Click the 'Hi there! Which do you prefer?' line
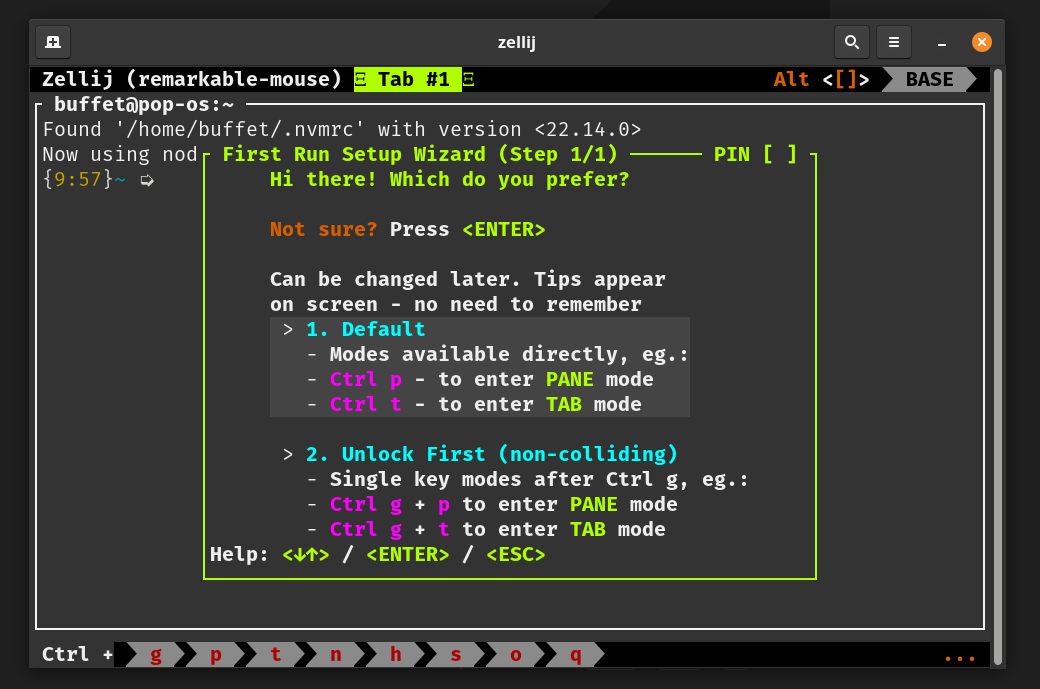The image size is (1040, 689). [x=450, y=180]
